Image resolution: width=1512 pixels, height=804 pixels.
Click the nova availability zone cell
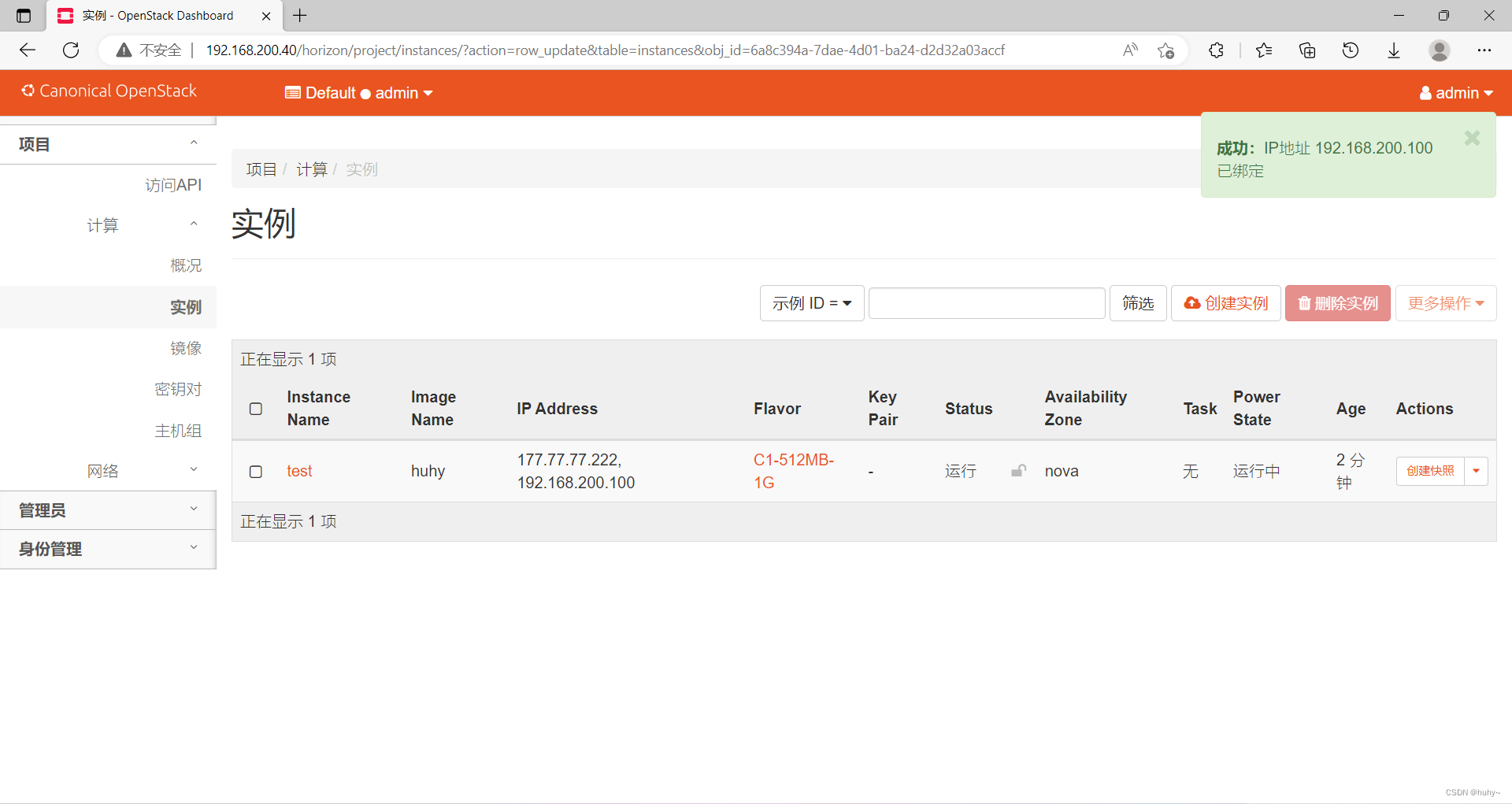click(x=1062, y=471)
